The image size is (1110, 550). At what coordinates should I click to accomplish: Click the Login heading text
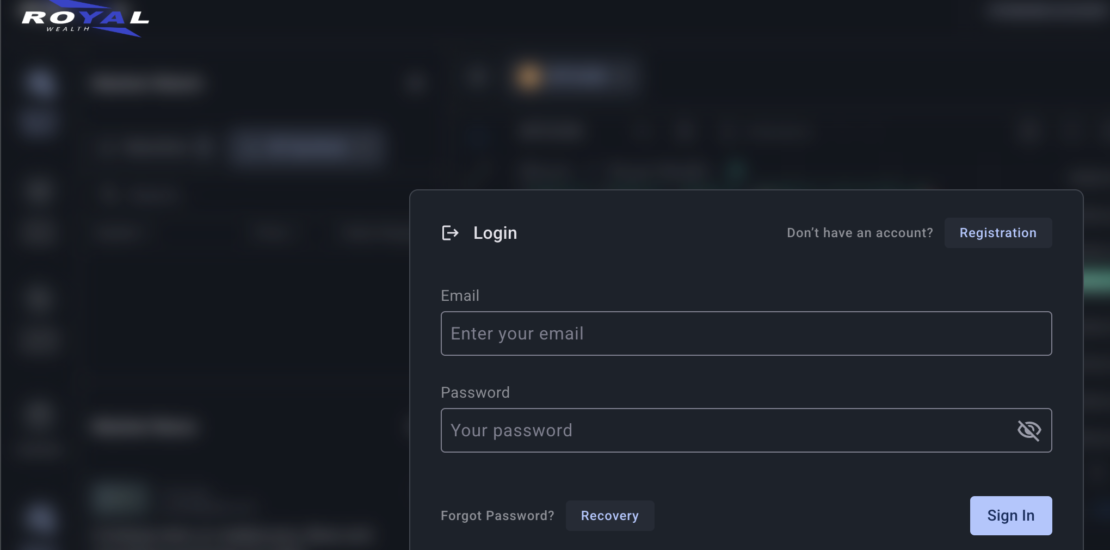click(x=495, y=233)
